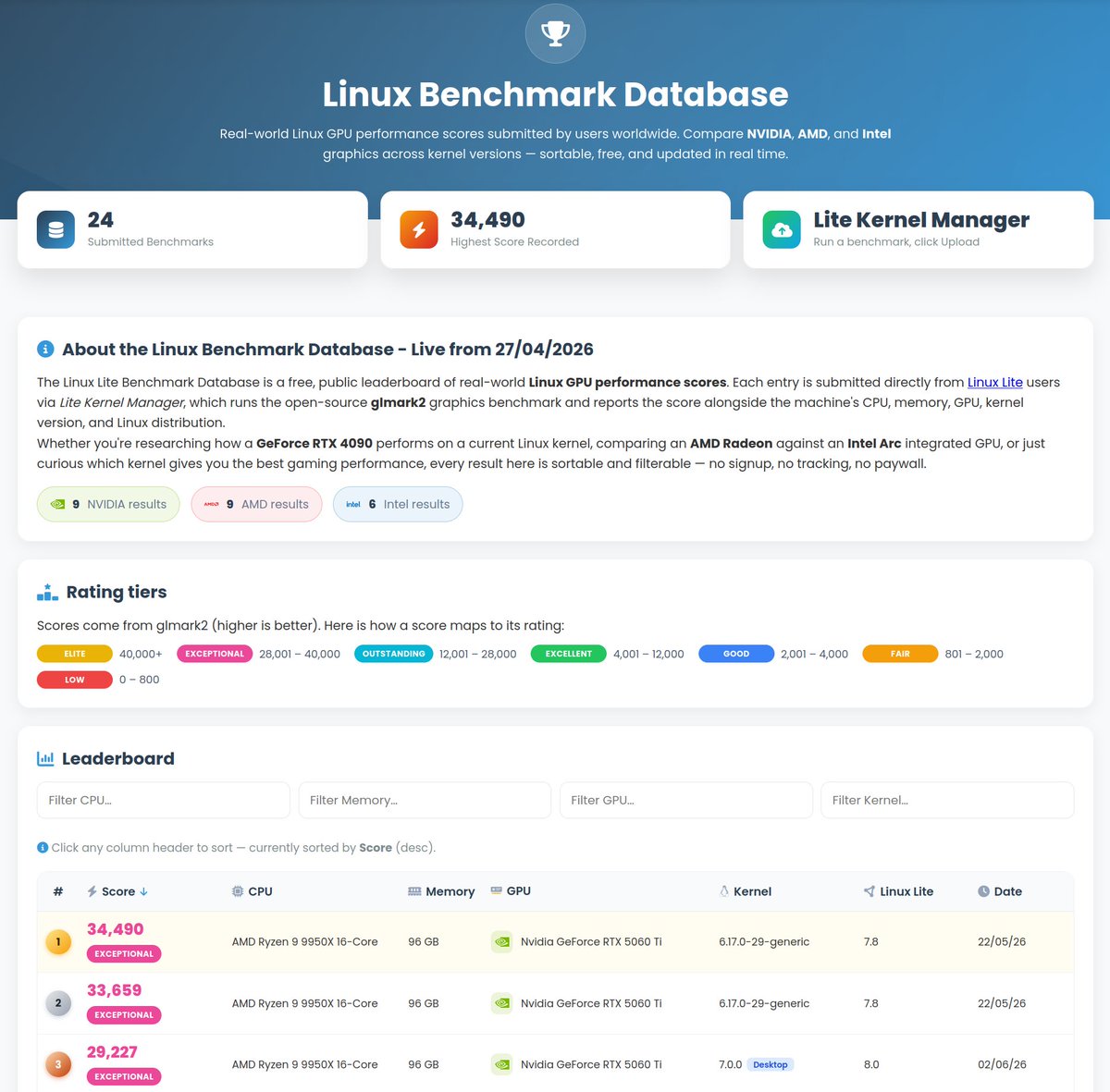Click the red LOW tier badge
Screen dimensions: 1110x1092
pos(75,680)
